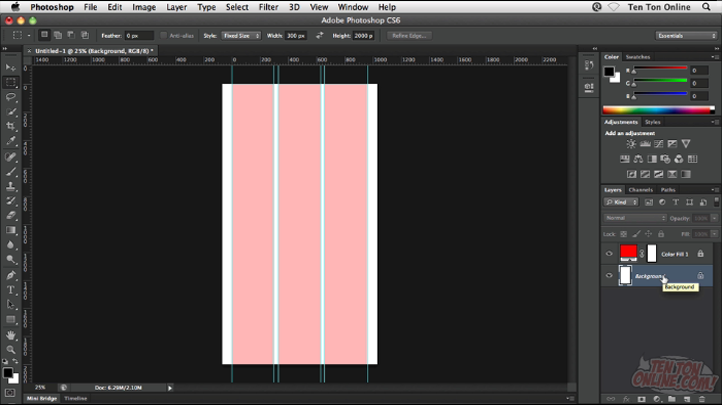The height and width of the screenshot is (405, 722).
Task: Click the red channel R slider
Action: click(661, 70)
